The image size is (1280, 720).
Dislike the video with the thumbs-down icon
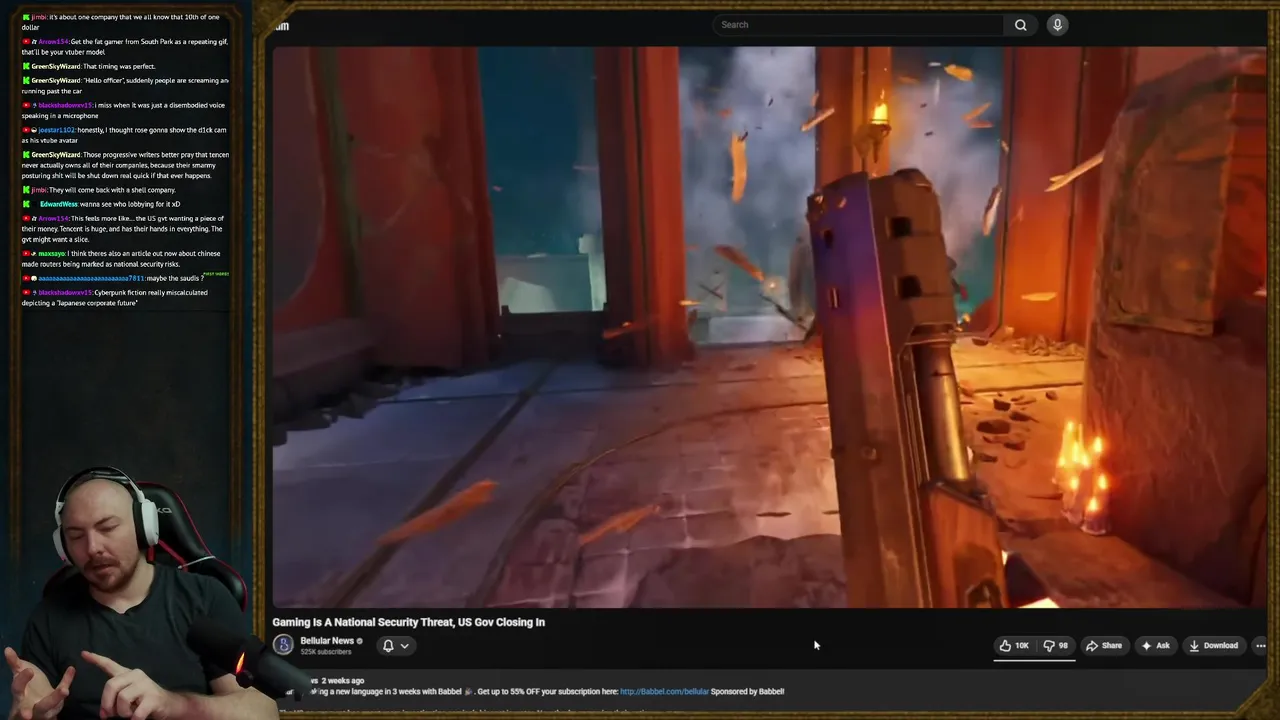point(1048,646)
